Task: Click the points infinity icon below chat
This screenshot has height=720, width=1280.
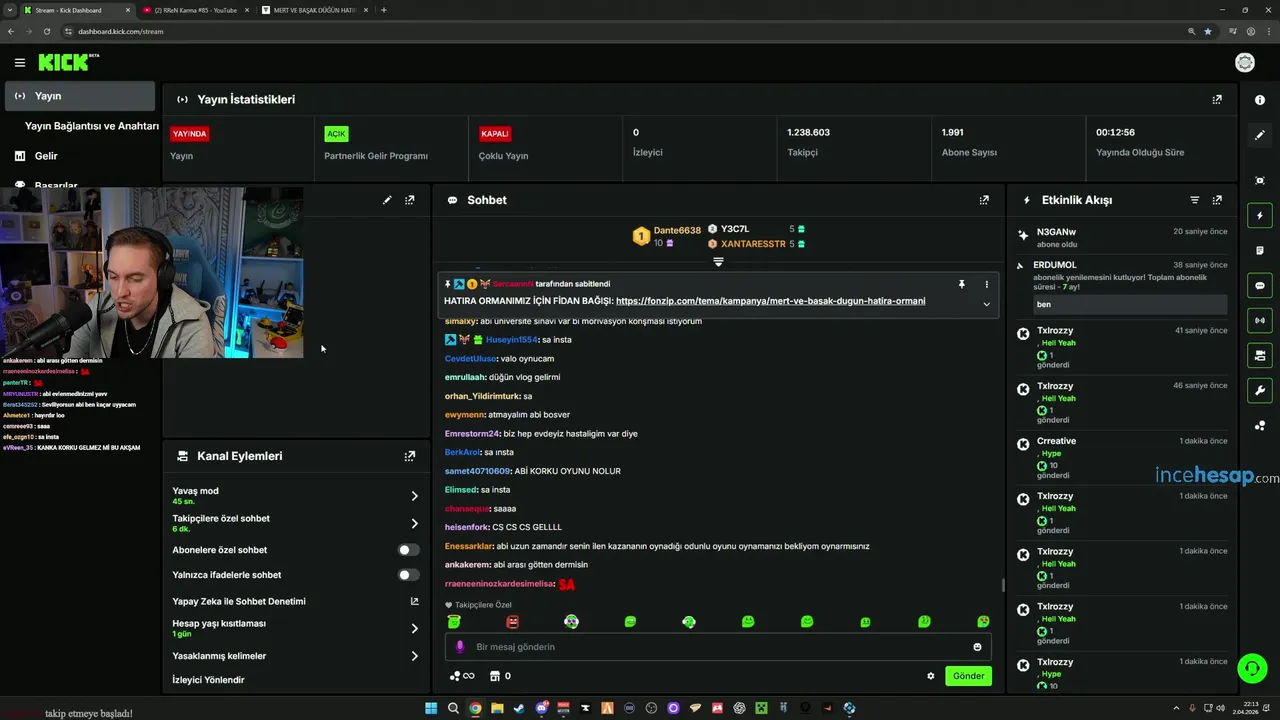Action: point(462,676)
